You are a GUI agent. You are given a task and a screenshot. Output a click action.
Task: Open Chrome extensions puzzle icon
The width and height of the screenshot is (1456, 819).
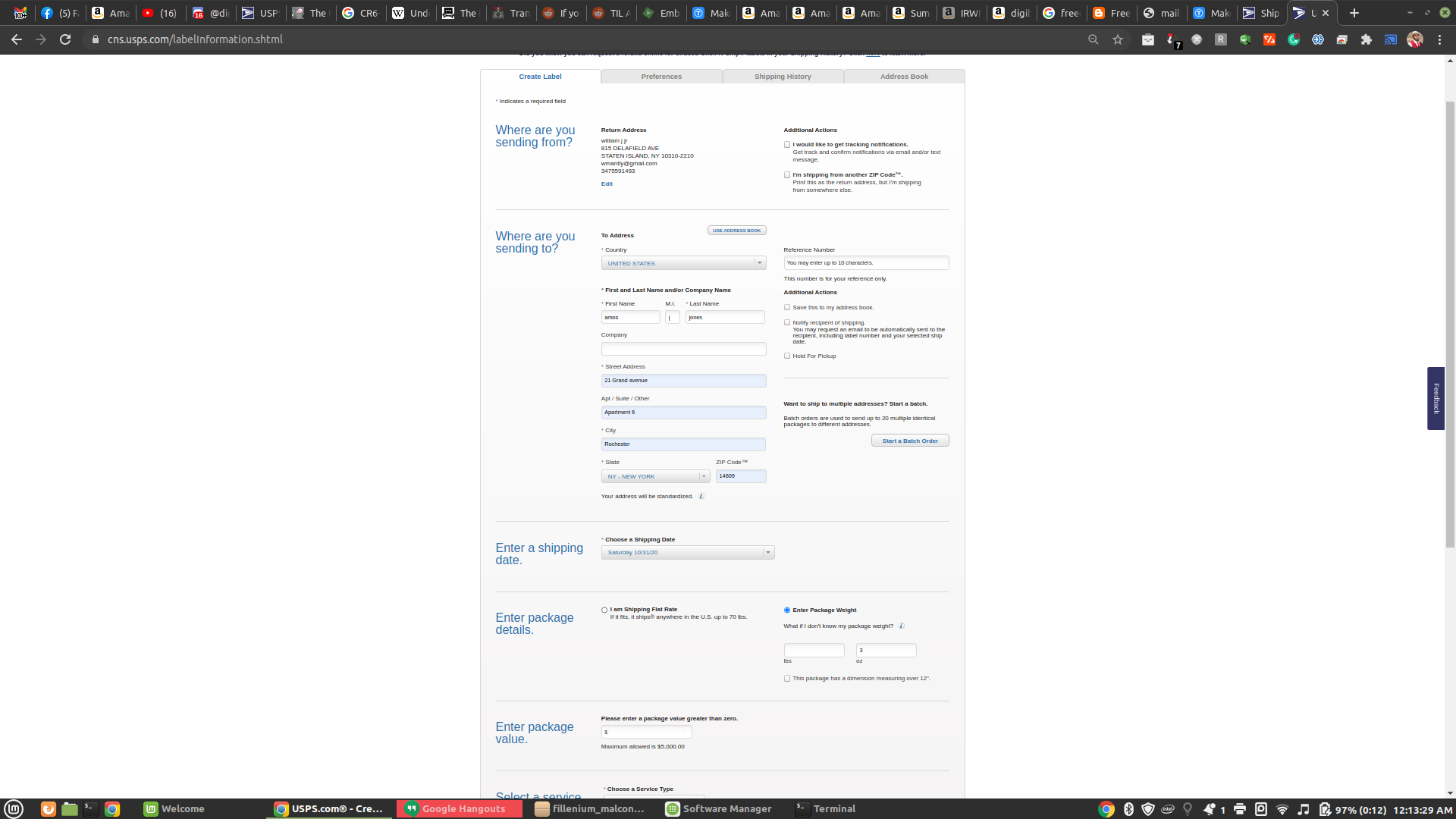click(1367, 39)
